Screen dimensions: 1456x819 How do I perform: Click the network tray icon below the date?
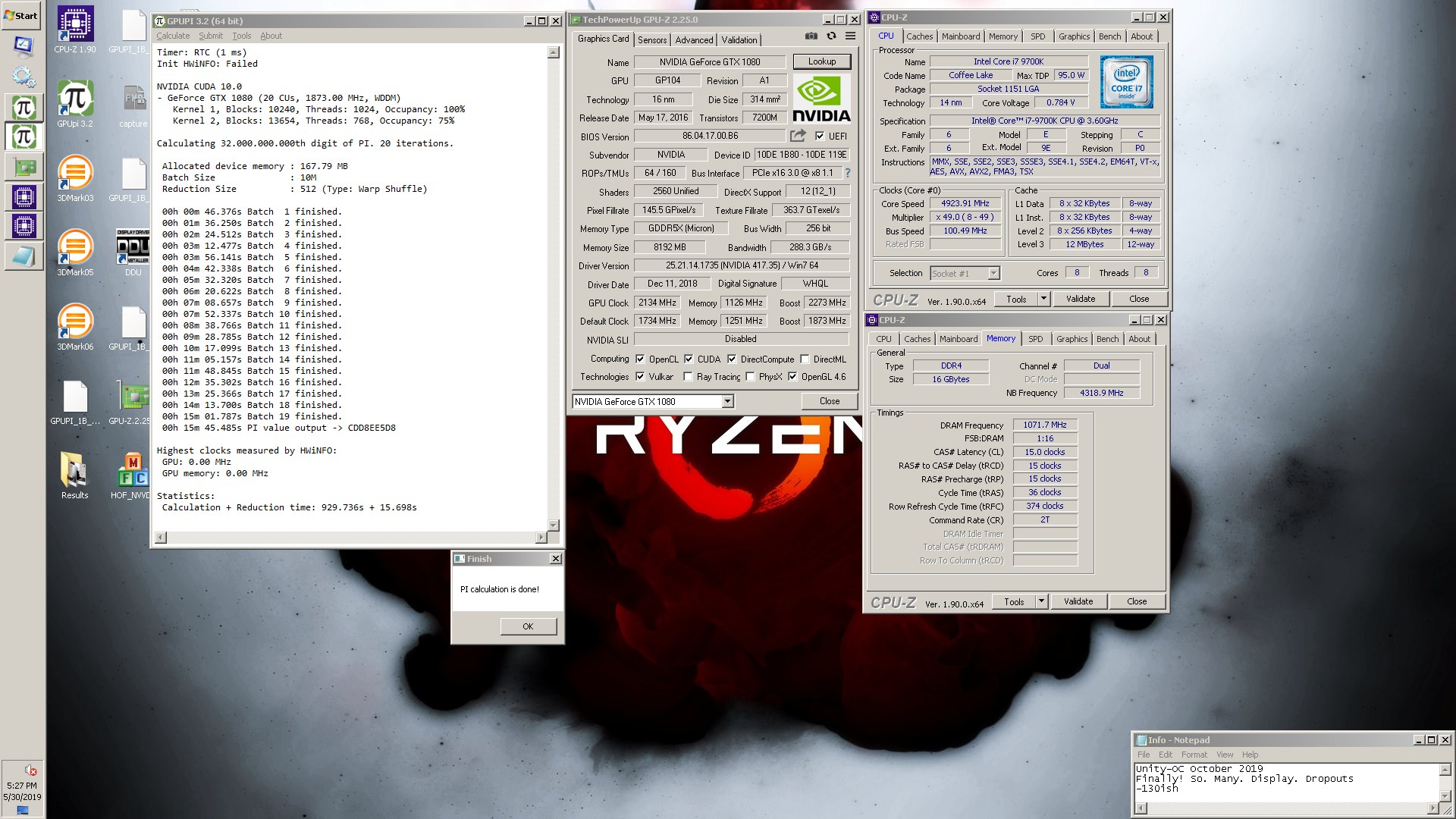[x=22, y=811]
